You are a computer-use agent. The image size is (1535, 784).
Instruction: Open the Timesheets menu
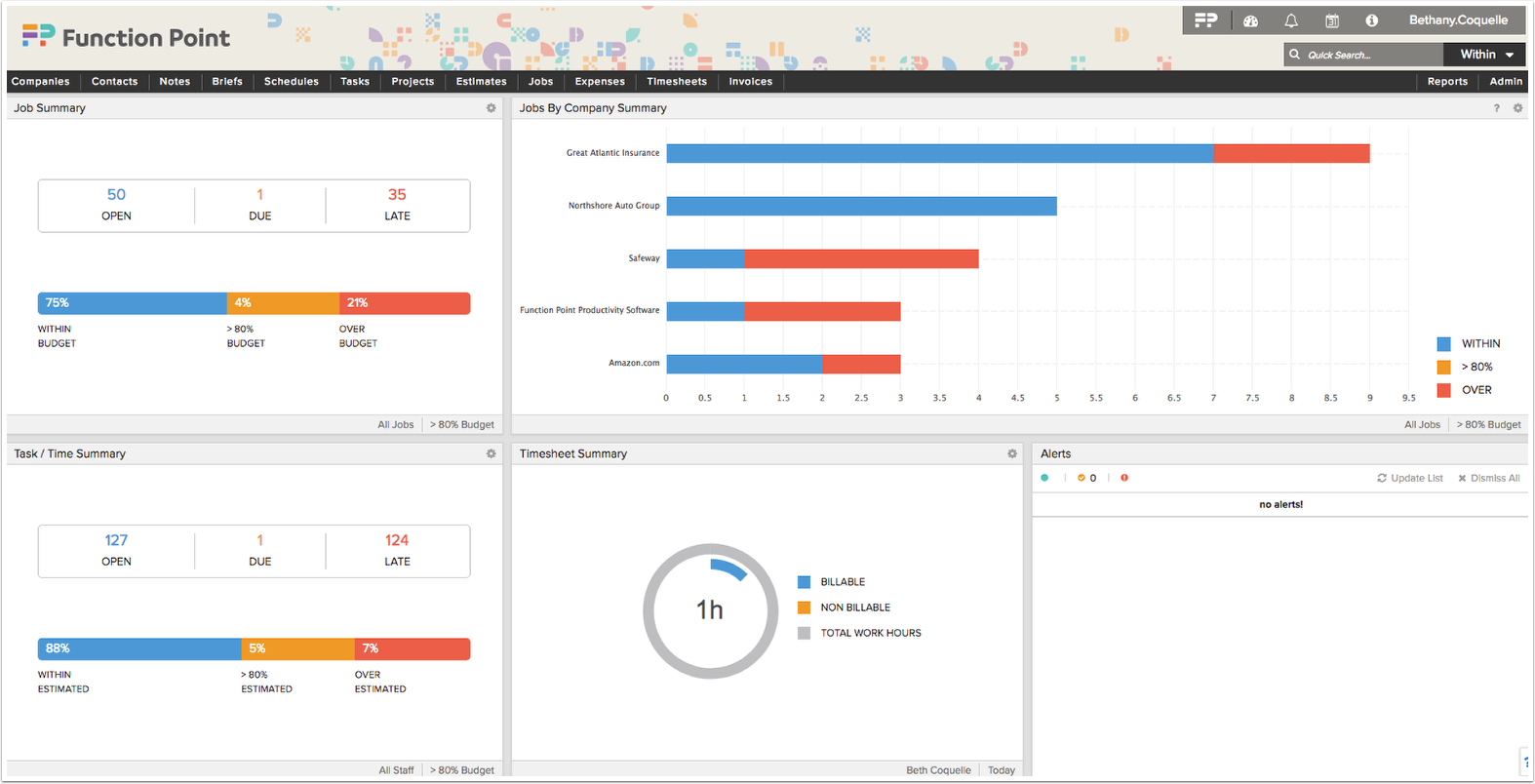pyautogui.click(x=677, y=82)
